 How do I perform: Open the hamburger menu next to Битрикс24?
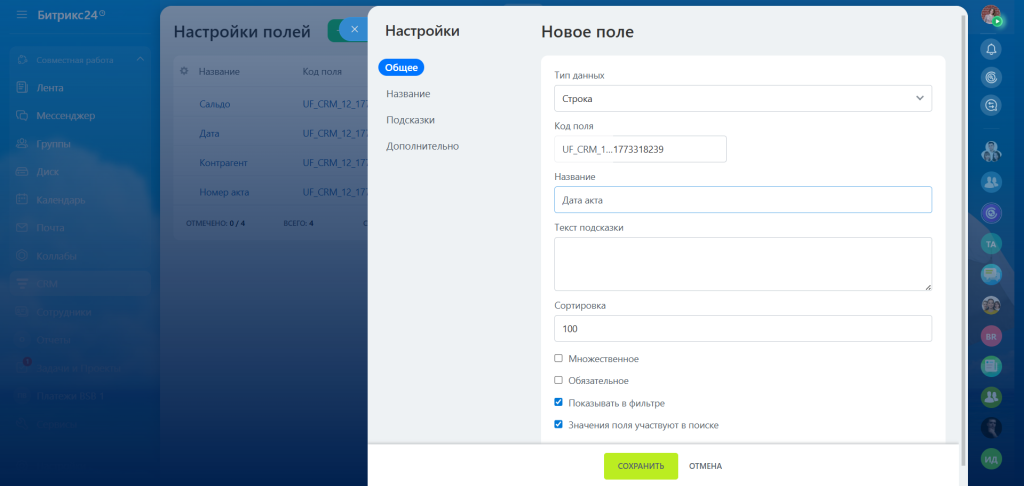(22, 15)
